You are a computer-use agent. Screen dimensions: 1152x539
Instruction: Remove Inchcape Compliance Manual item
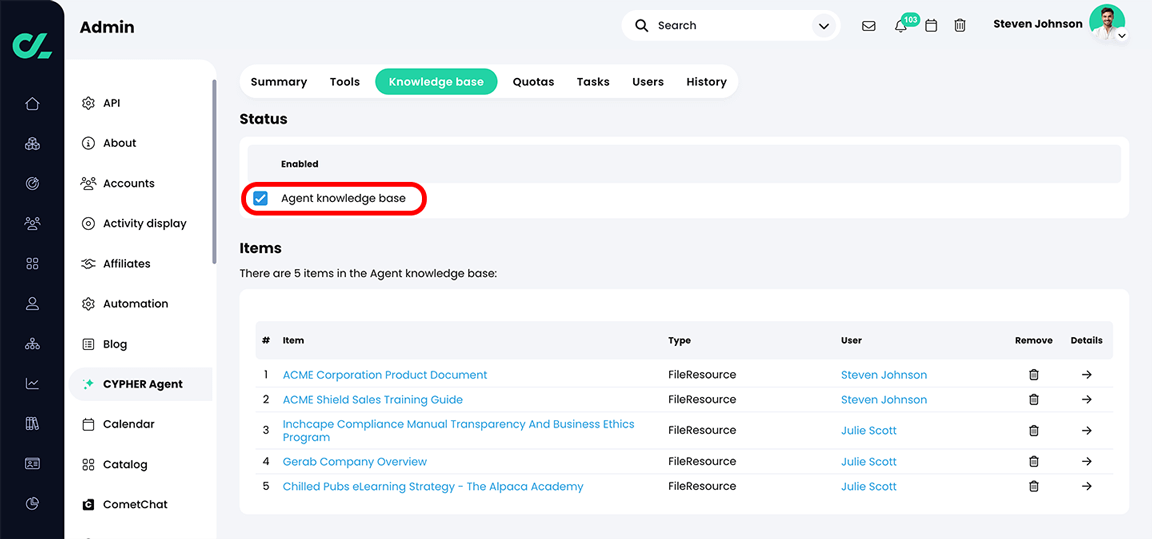[x=1034, y=431]
